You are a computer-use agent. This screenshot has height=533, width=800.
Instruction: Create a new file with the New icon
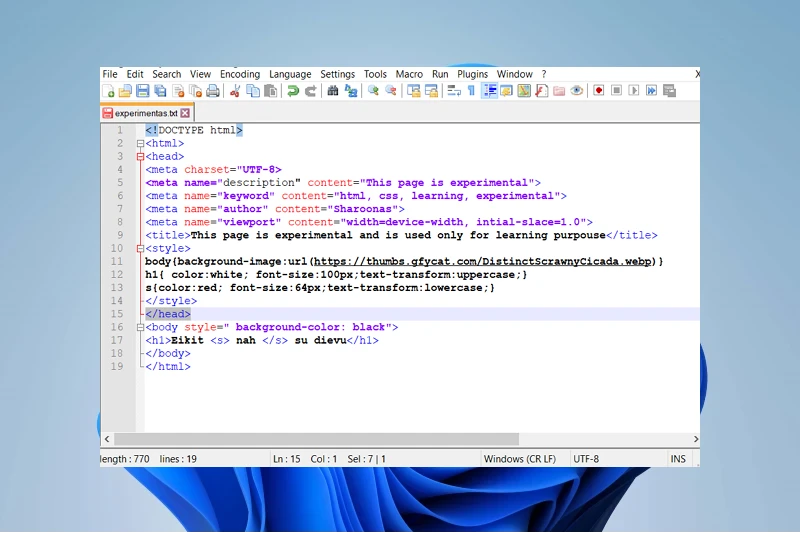point(108,91)
